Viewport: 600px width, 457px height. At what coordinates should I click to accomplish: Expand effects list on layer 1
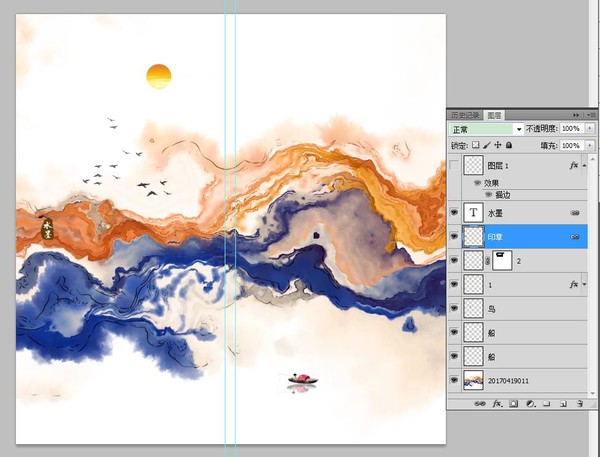click(584, 284)
